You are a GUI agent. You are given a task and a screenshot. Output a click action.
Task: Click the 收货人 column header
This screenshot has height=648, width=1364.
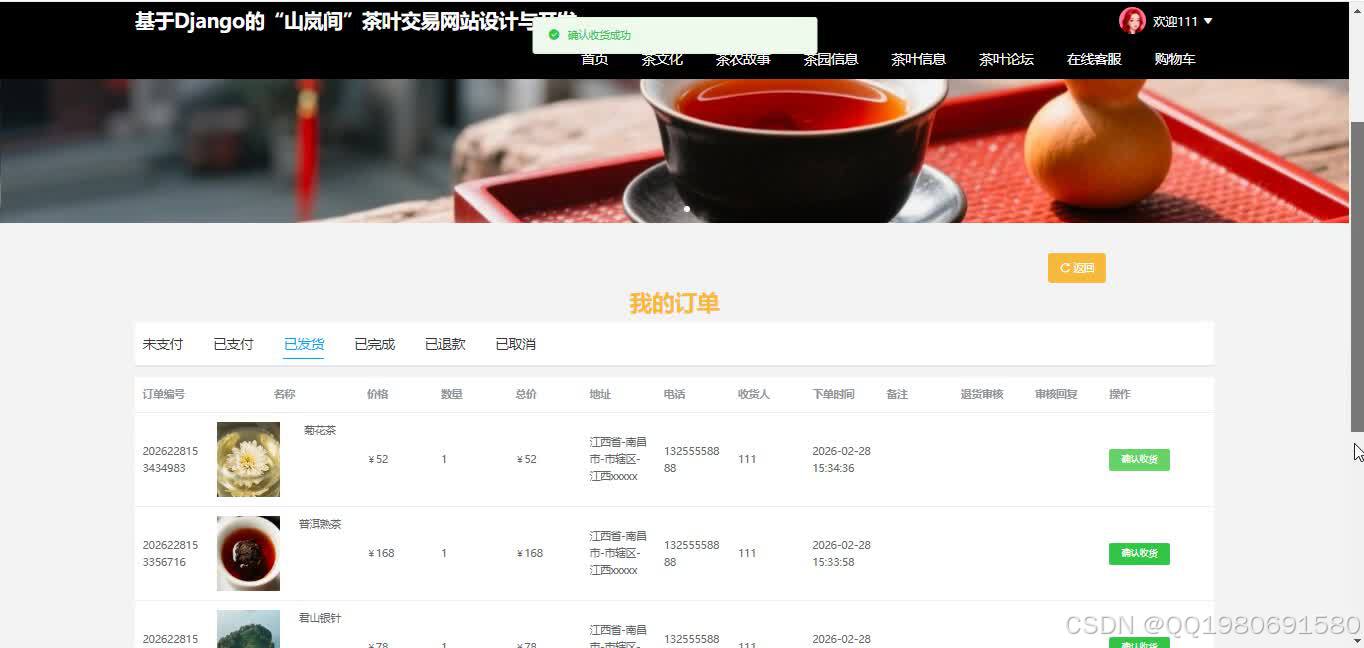click(754, 394)
